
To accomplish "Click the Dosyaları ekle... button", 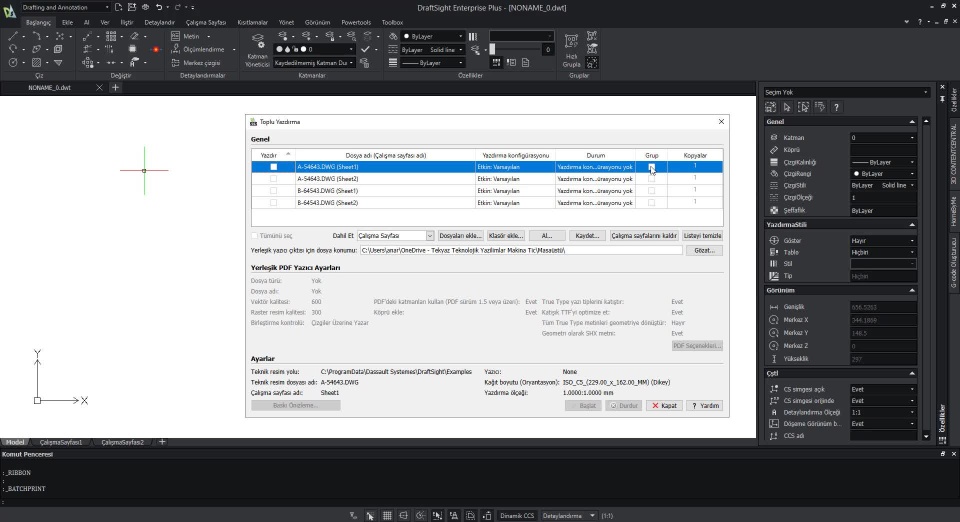I will pos(461,235).
